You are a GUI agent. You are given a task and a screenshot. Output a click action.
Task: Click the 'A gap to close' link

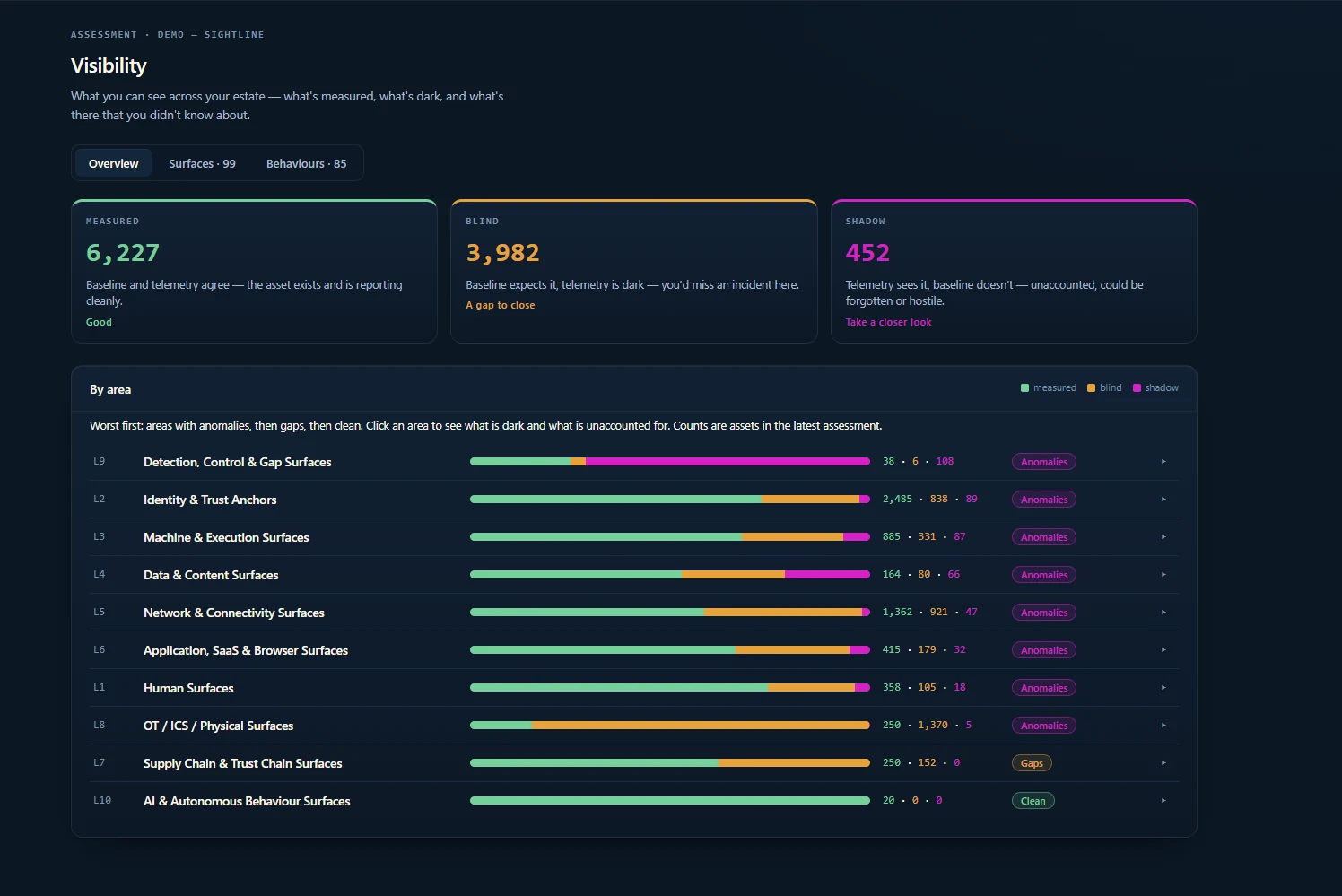tap(501, 305)
